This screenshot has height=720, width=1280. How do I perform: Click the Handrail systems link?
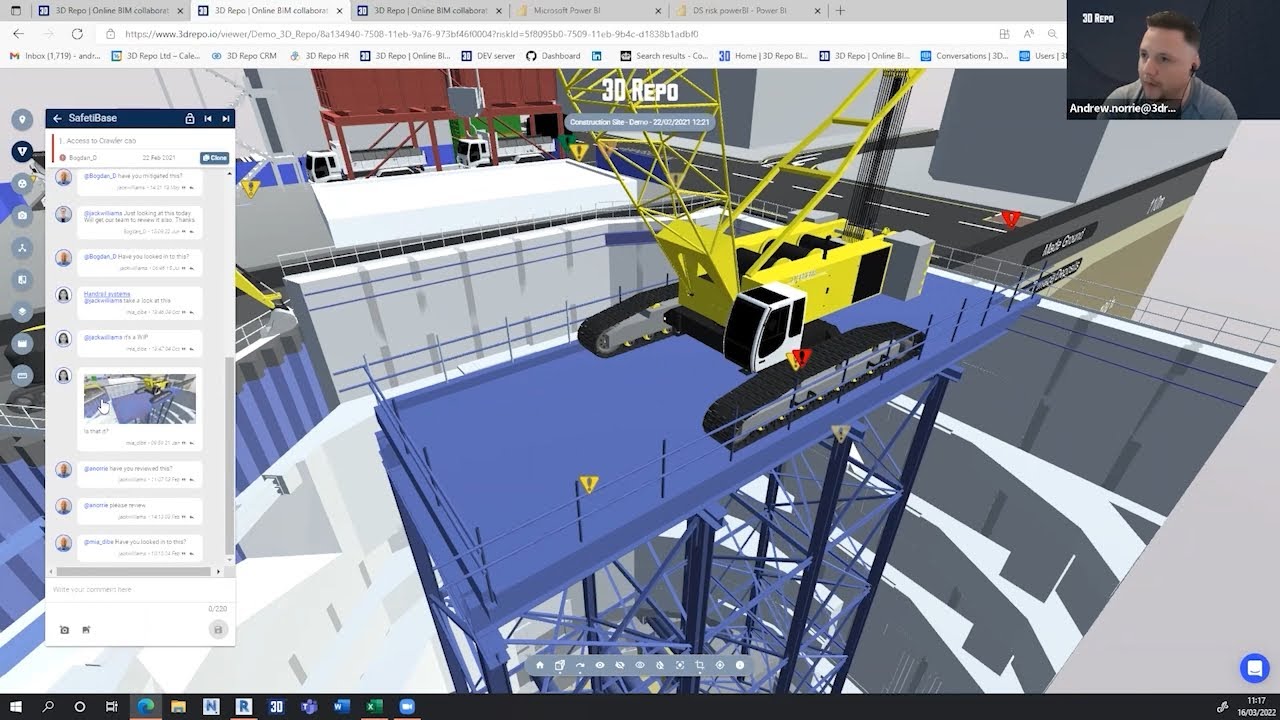pyautogui.click(x=107, y=294)
